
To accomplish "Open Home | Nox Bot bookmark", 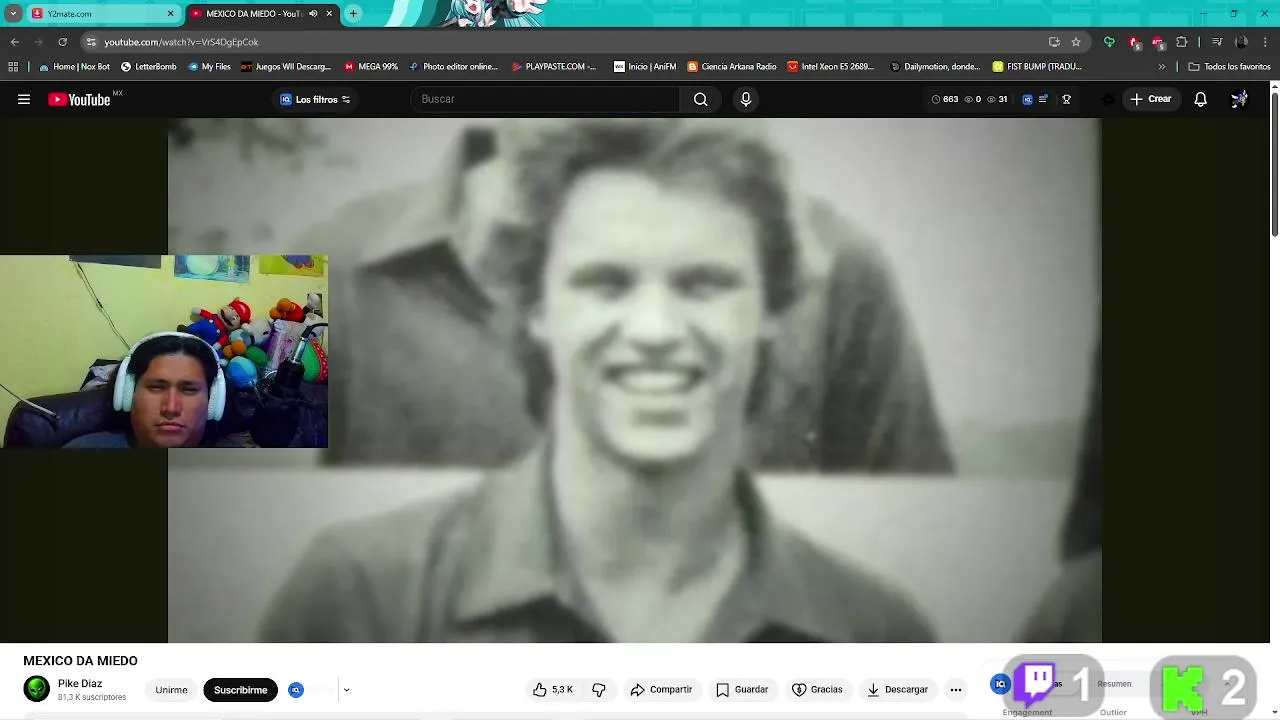I will point(75,67).
